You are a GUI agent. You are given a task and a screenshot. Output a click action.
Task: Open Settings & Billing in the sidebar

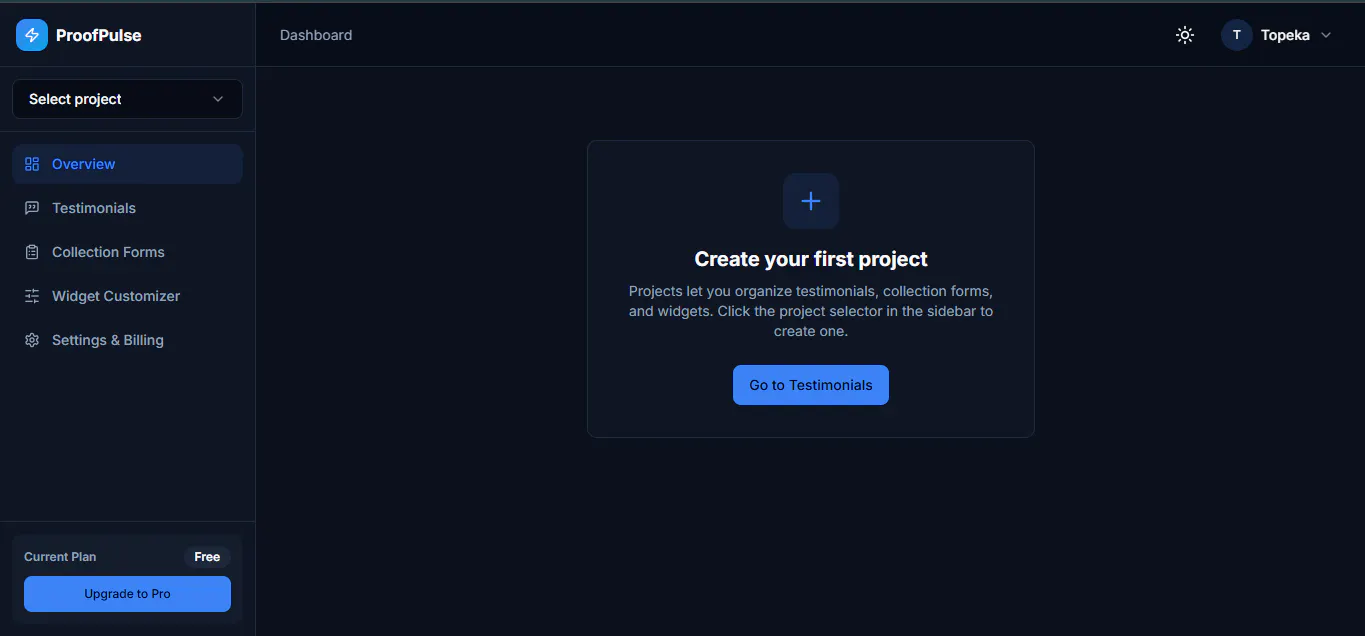point(127,340)
